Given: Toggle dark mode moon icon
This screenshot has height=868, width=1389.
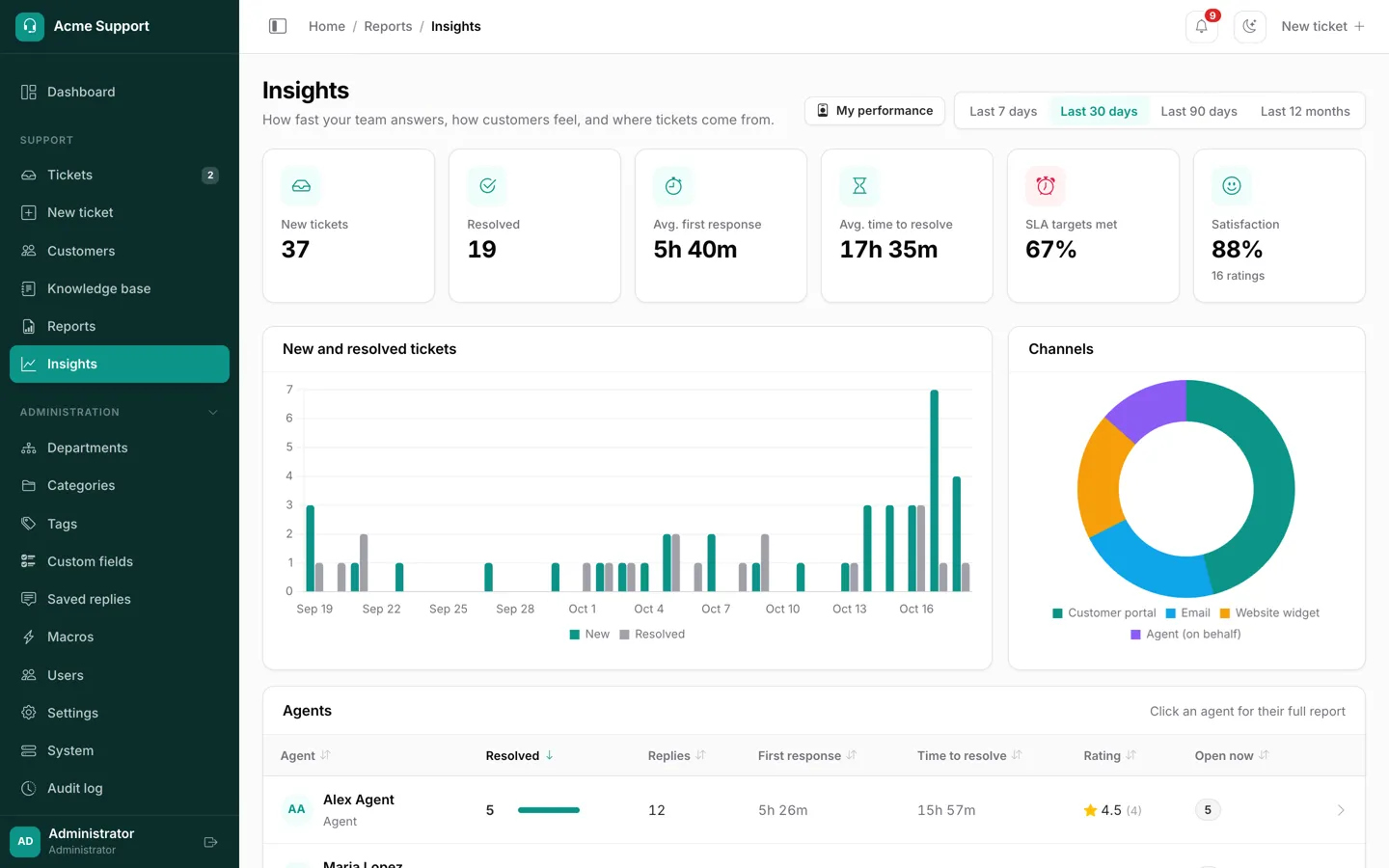Looking at the screenshot, I should click(1249, 26).
